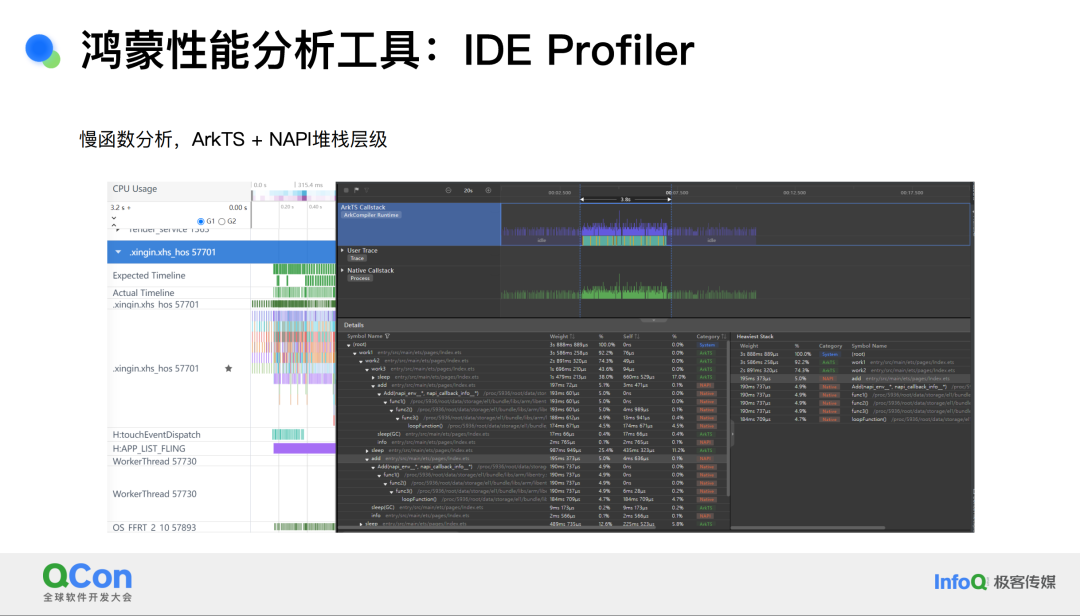Image resolution: width=1080 pixels, height=616 pixels.
Task: Expand the Native Callstack track
Action: (342, 270)
